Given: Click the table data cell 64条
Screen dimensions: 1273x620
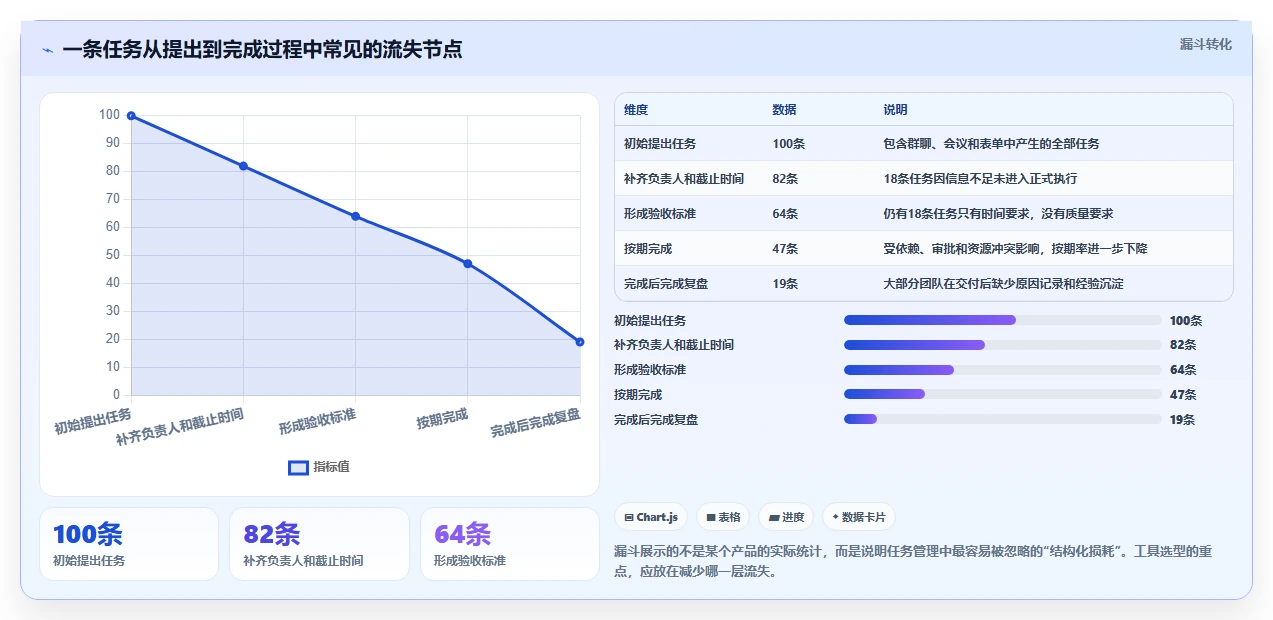Looking at the screenshot, I should coord(786,214).
